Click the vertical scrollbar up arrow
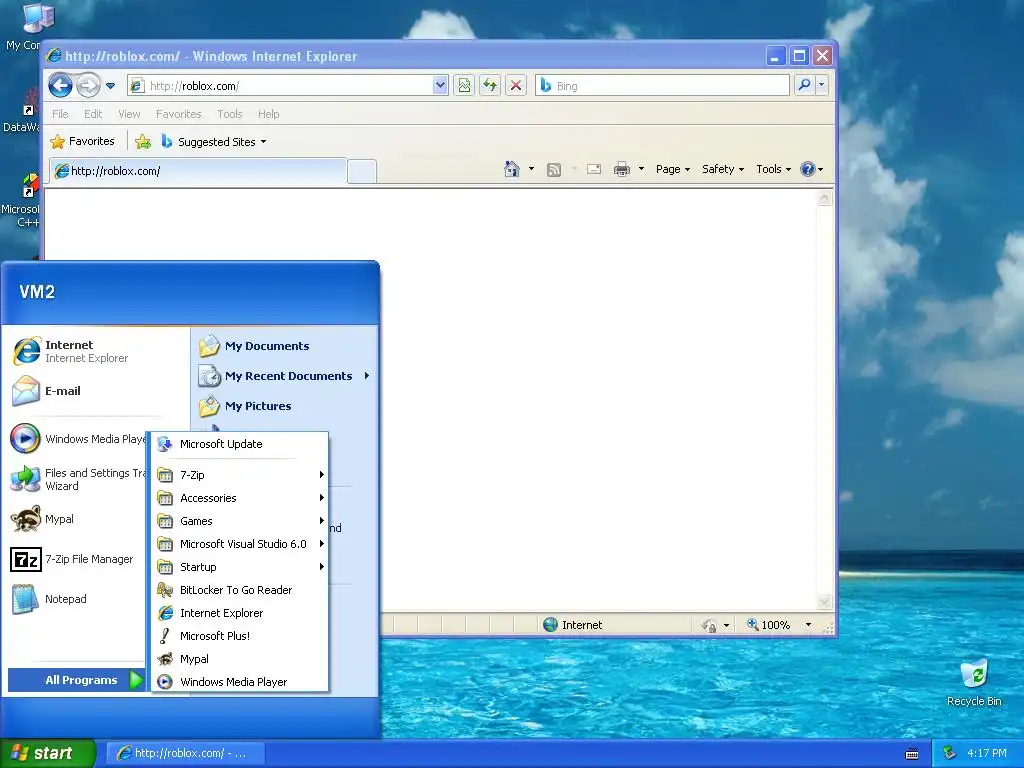This screenshot has height=768, width=1024. tap(825, 198)
